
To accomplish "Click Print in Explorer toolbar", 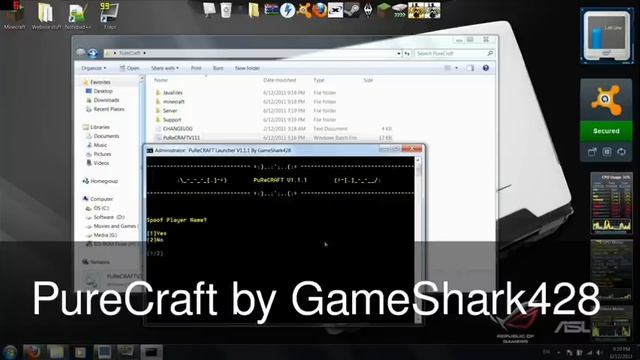I will coord(196,68).
